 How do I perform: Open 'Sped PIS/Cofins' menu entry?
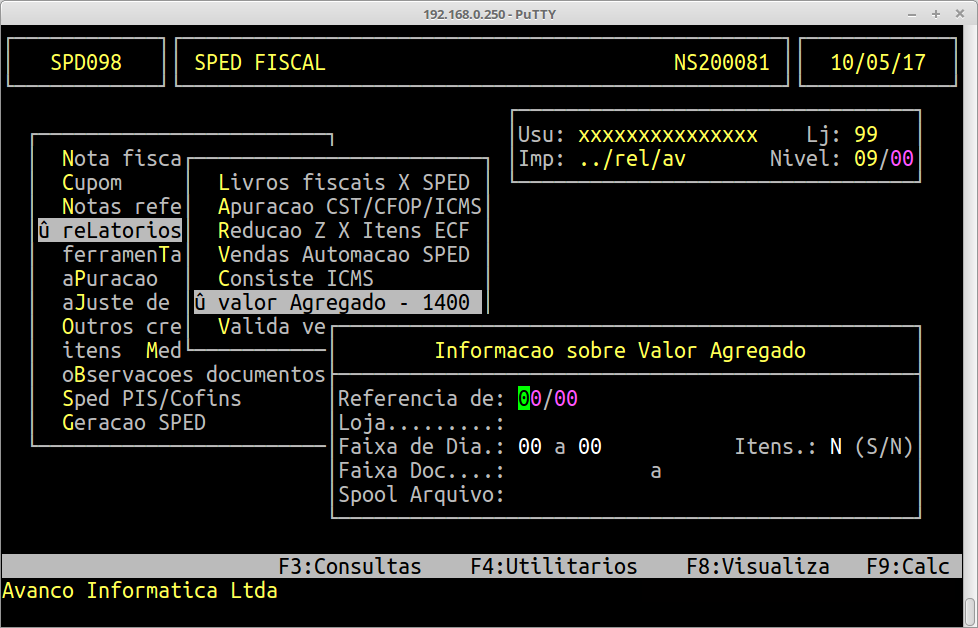151,399
